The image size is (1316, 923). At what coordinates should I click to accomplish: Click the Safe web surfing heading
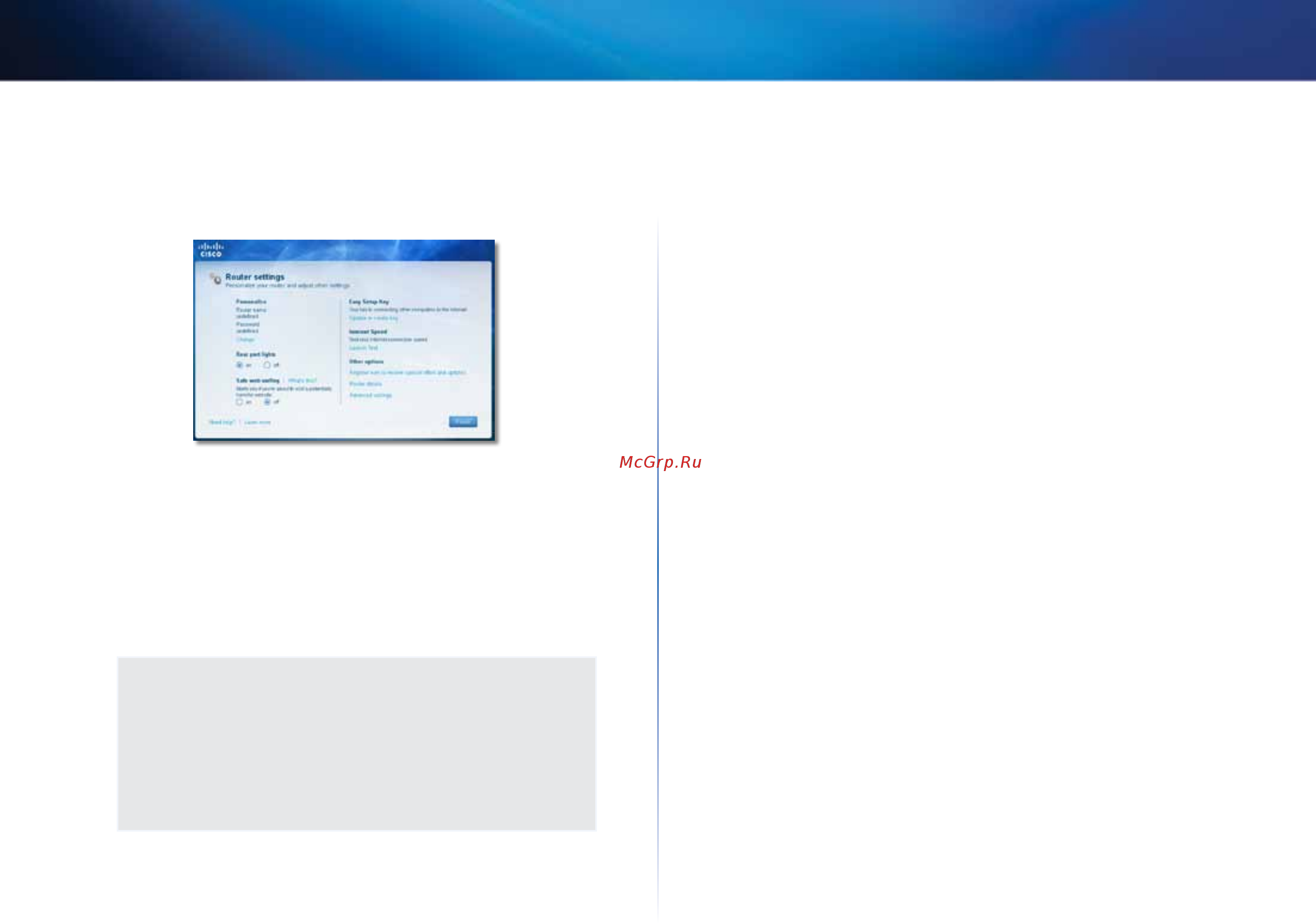point(258,380)
